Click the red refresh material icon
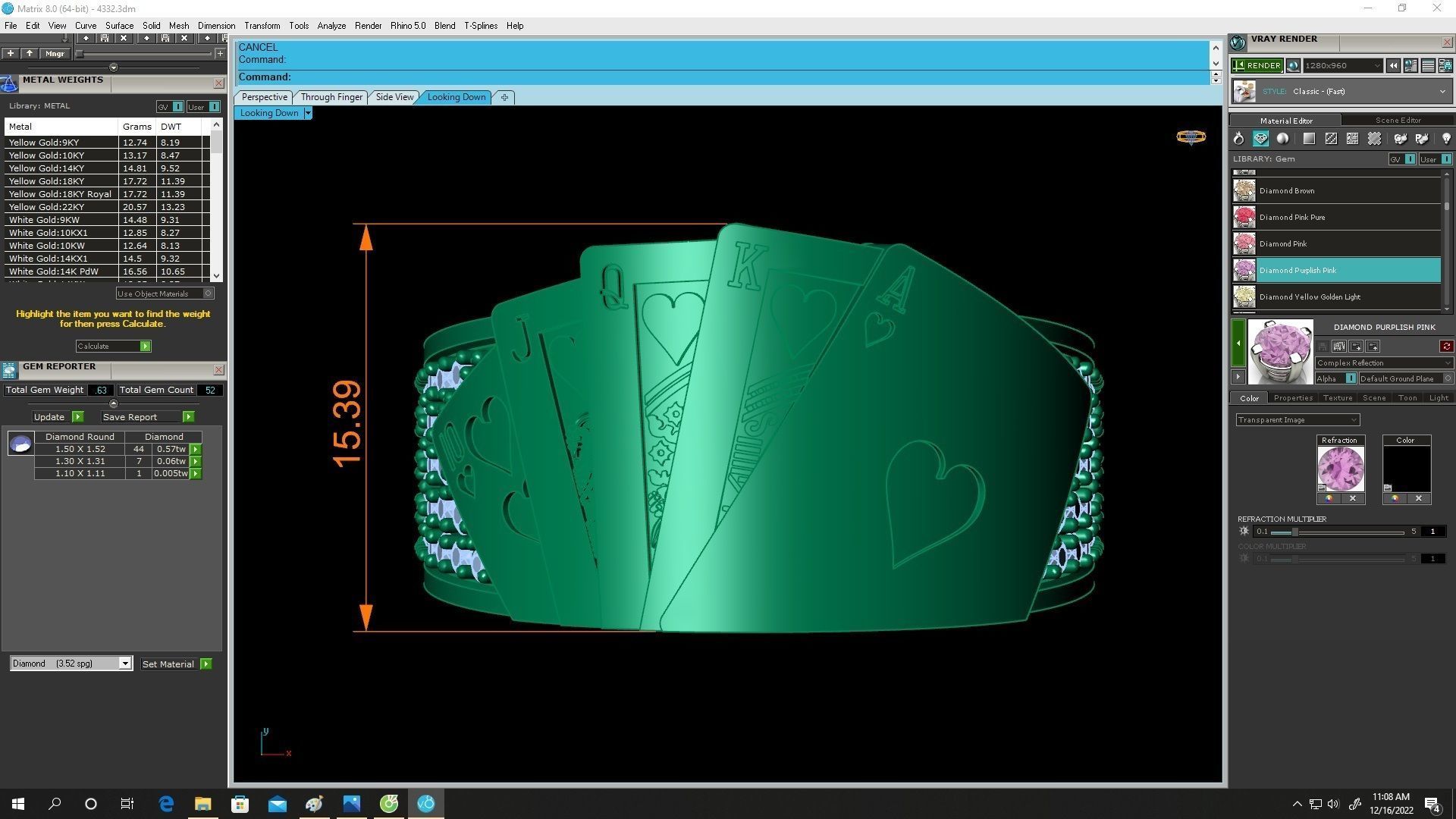 (1446, 347)
